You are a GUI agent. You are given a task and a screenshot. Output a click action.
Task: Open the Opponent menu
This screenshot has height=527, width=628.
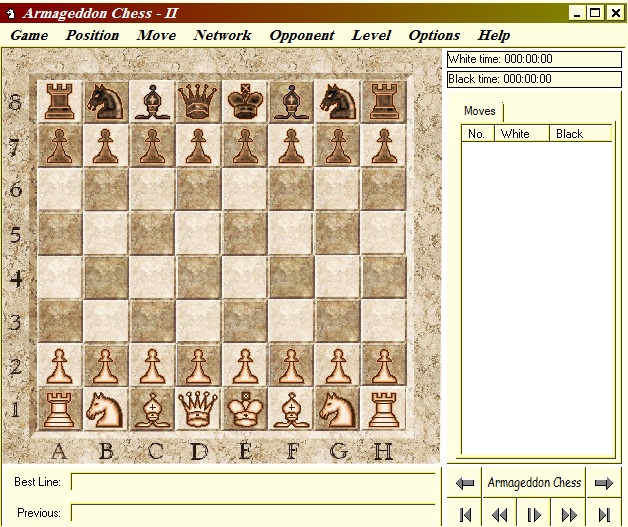(302, 35)
